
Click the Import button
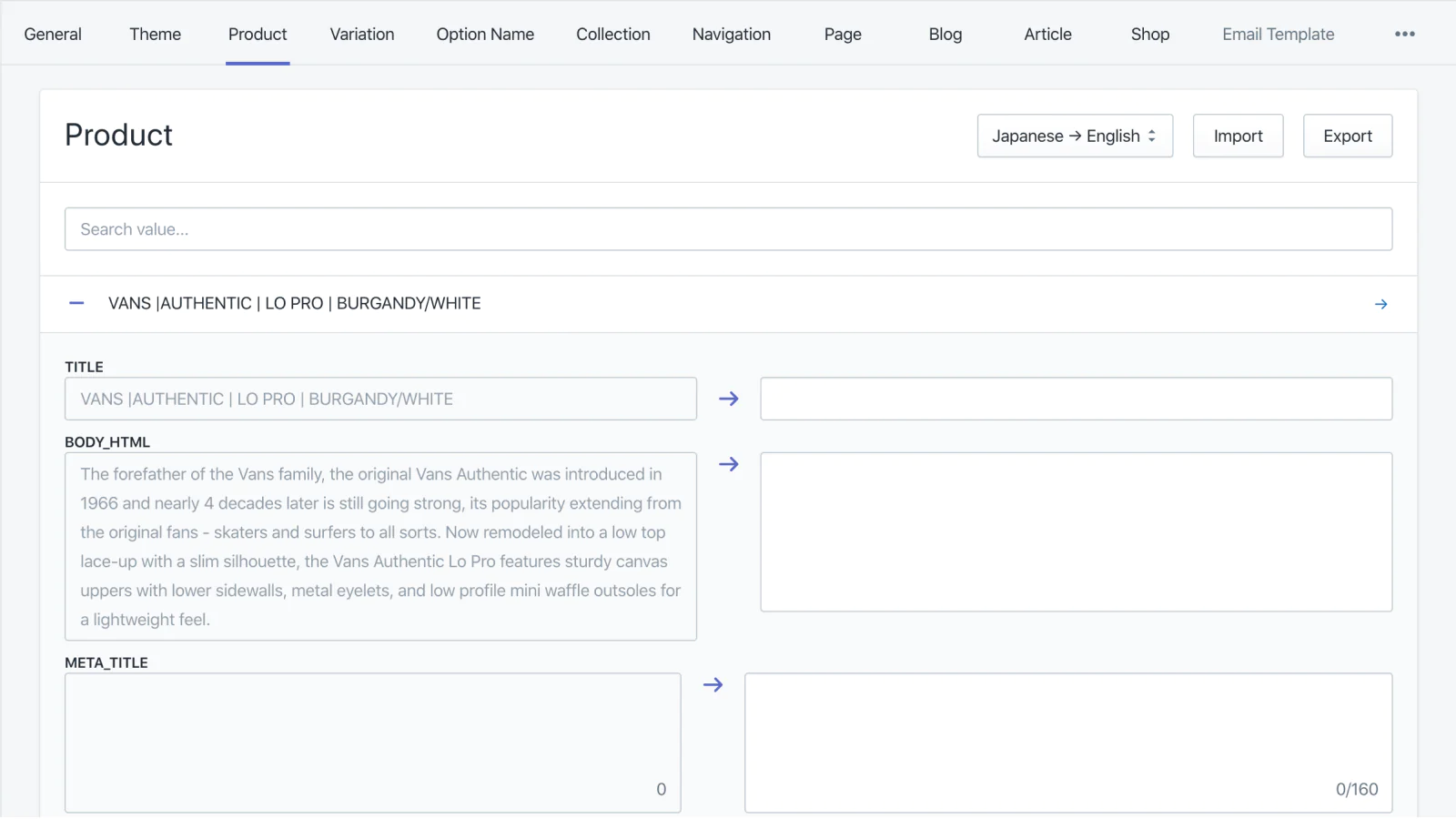[x=1238, y=136]
